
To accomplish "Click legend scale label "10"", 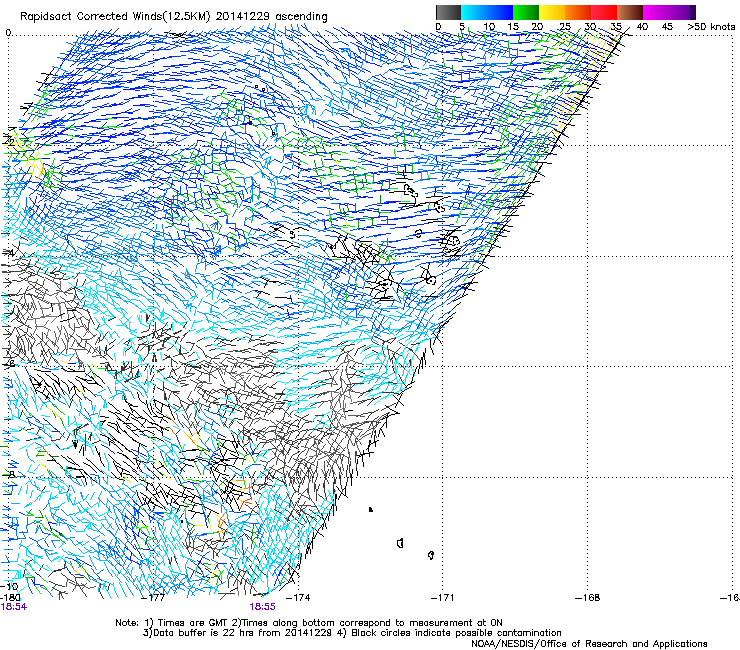I will click(489, 27).
